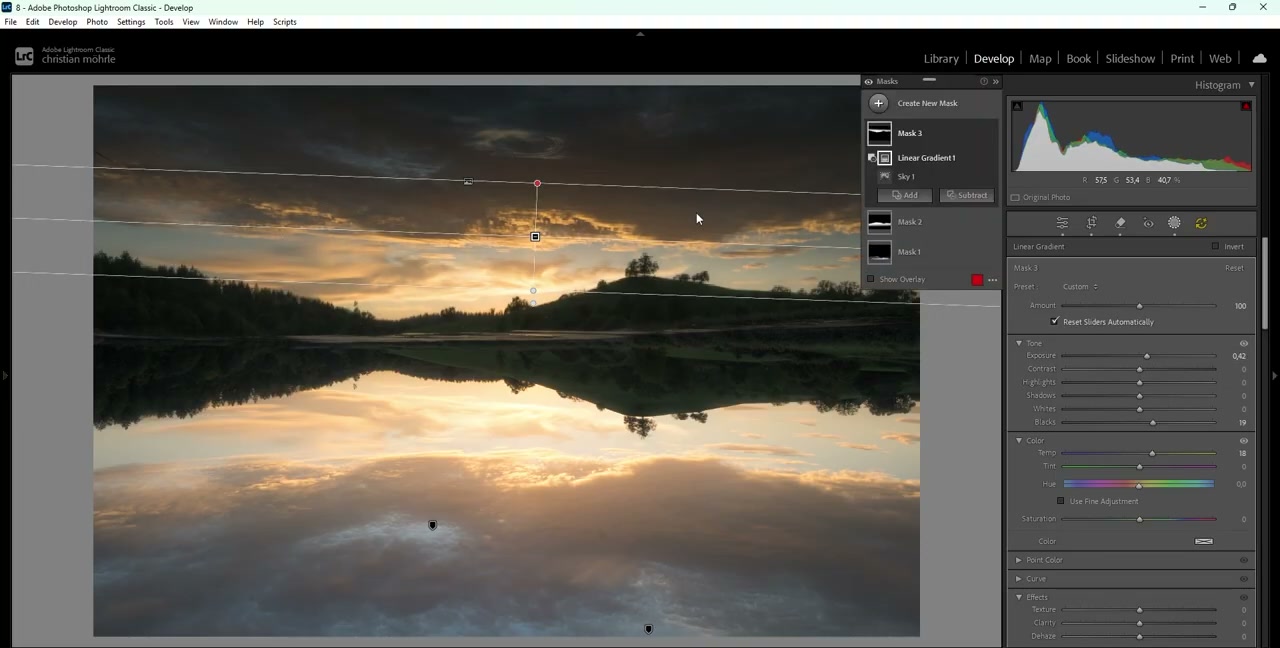
Task: Expand the Curve section
Action: coord(1019,579)
